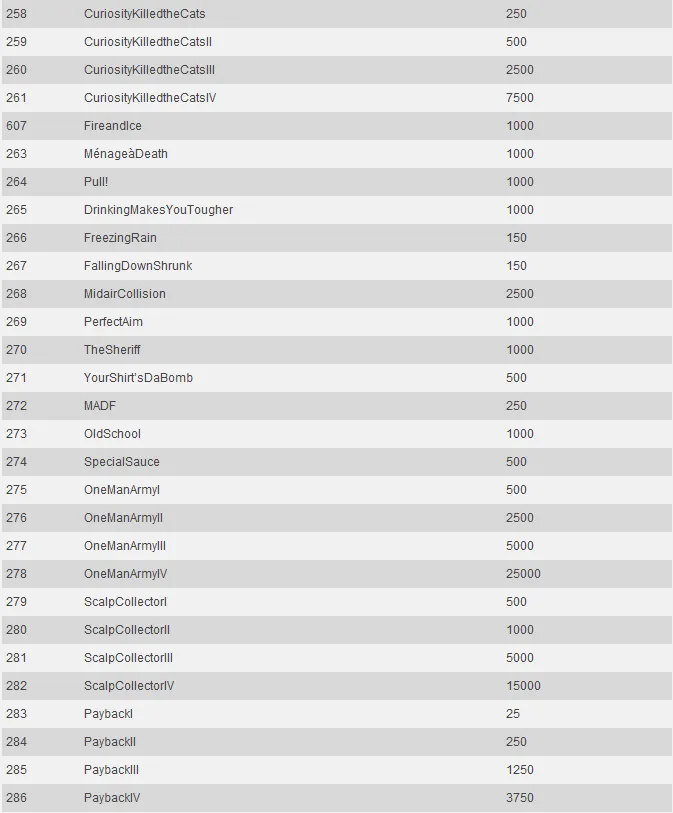Select the FreezingRain entry
This screenshot has height=813, width=673.
coord(120,238)
